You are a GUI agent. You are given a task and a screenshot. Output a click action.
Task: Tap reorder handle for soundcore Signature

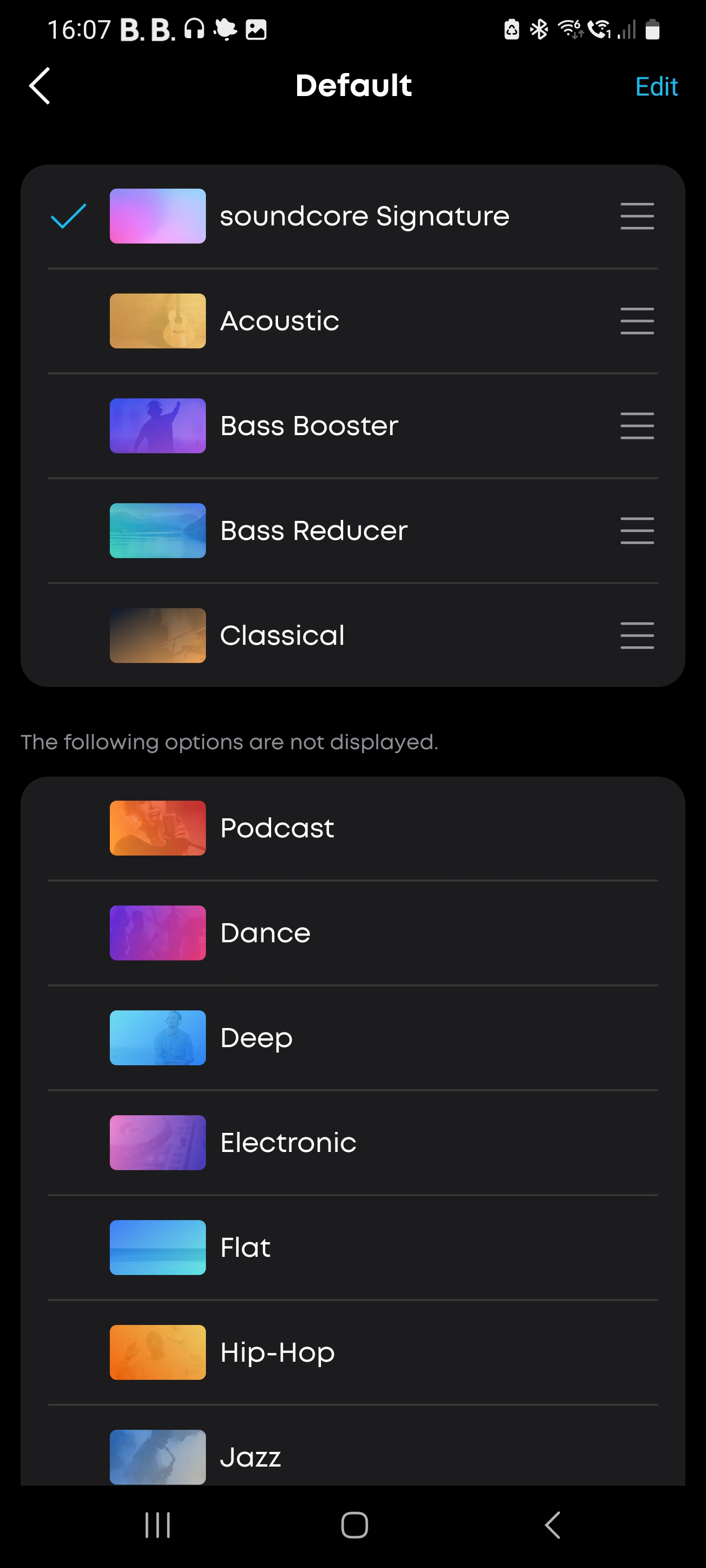click(x=636, y=216)
